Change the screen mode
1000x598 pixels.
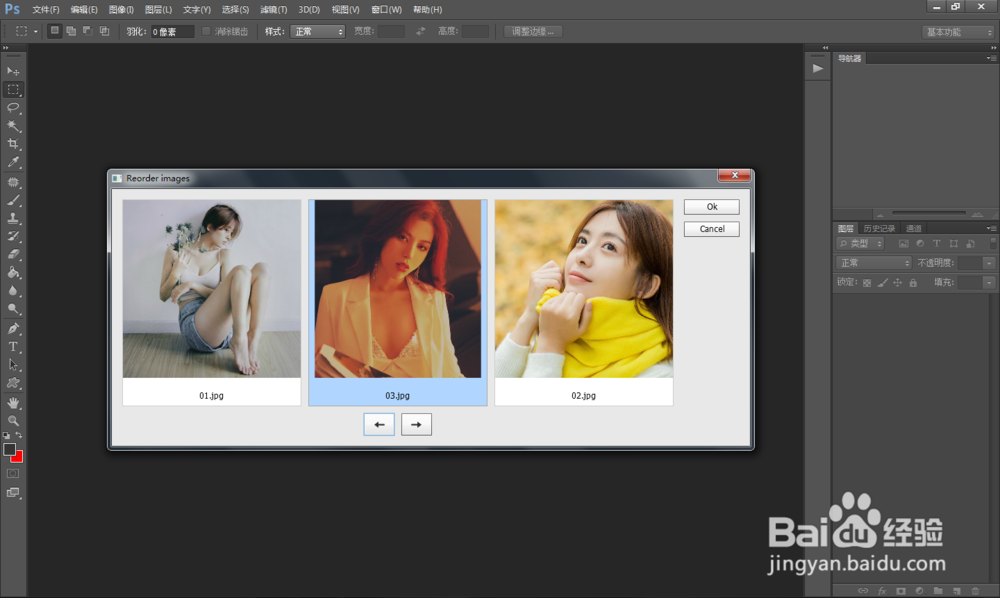pyautogui.click(x=13, y=493)
